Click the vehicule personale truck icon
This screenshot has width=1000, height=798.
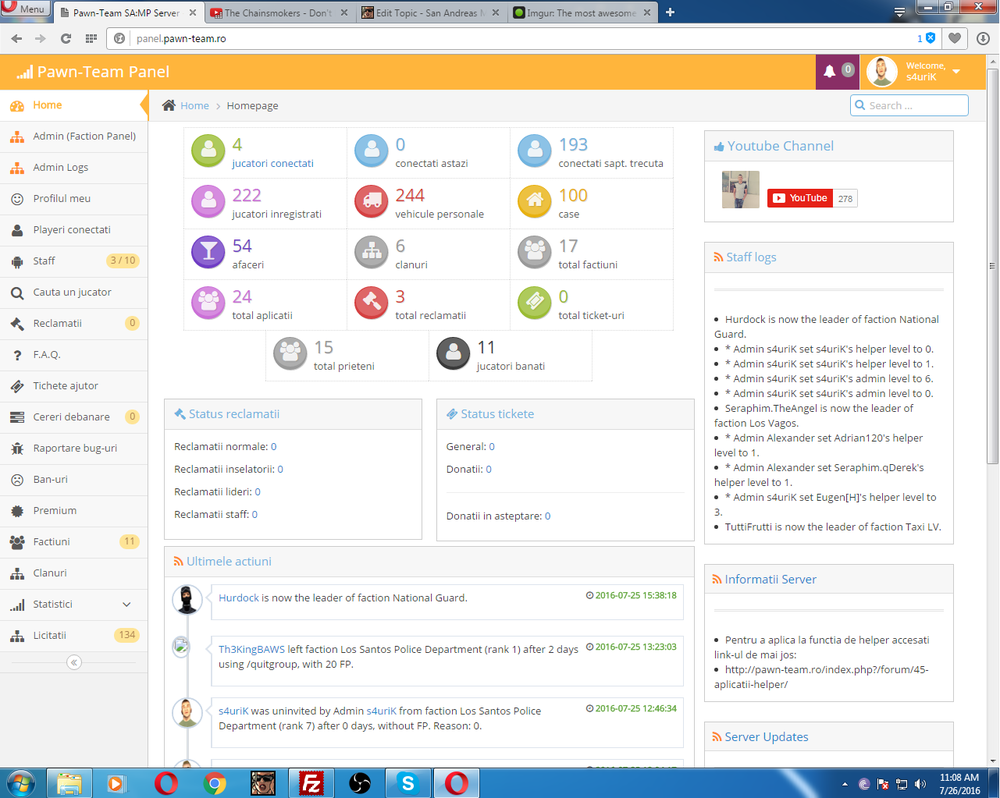click(x=372, y=202)
